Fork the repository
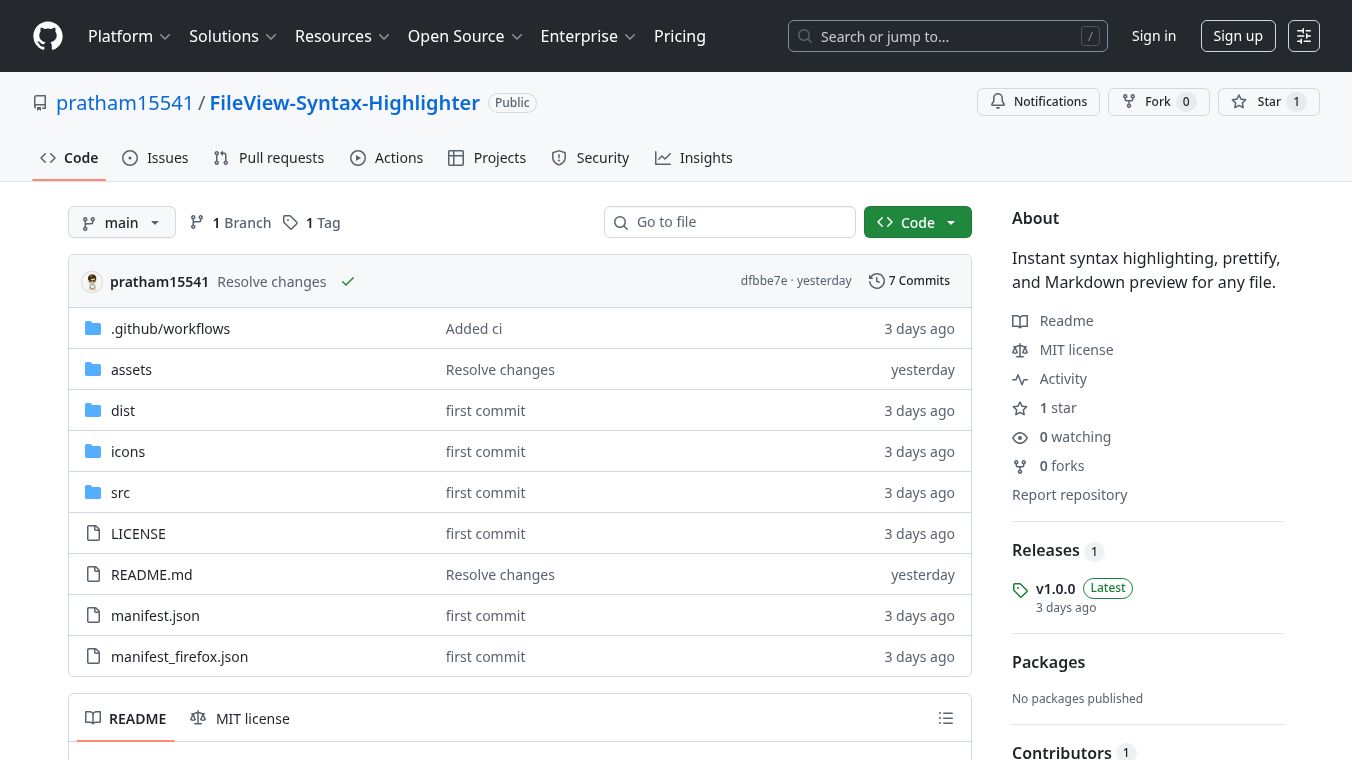 pos(1158,102)
